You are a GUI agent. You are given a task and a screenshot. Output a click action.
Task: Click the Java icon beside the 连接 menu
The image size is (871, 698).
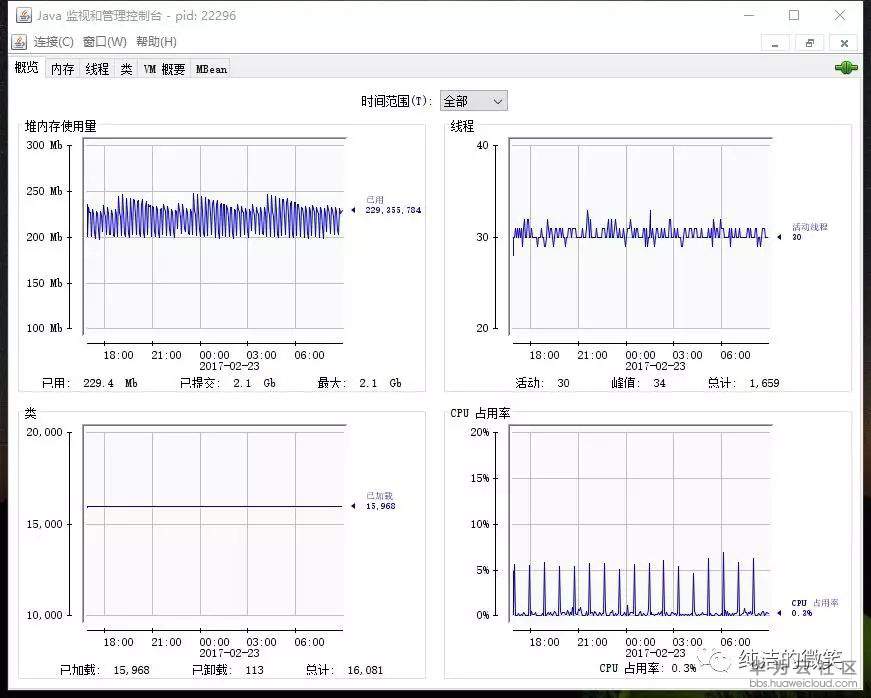click(x=19, y=42)
